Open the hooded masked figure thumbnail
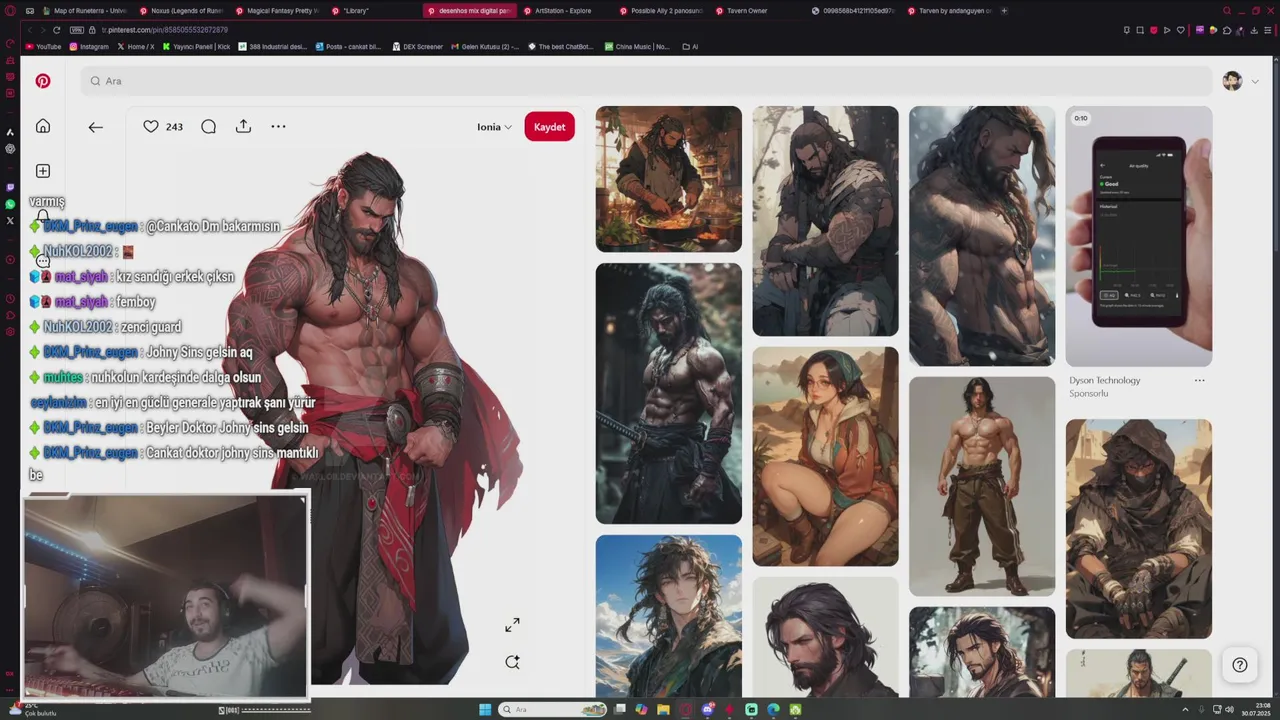The height and width of the screenshot is (720, 1280). coord(1139,529)
